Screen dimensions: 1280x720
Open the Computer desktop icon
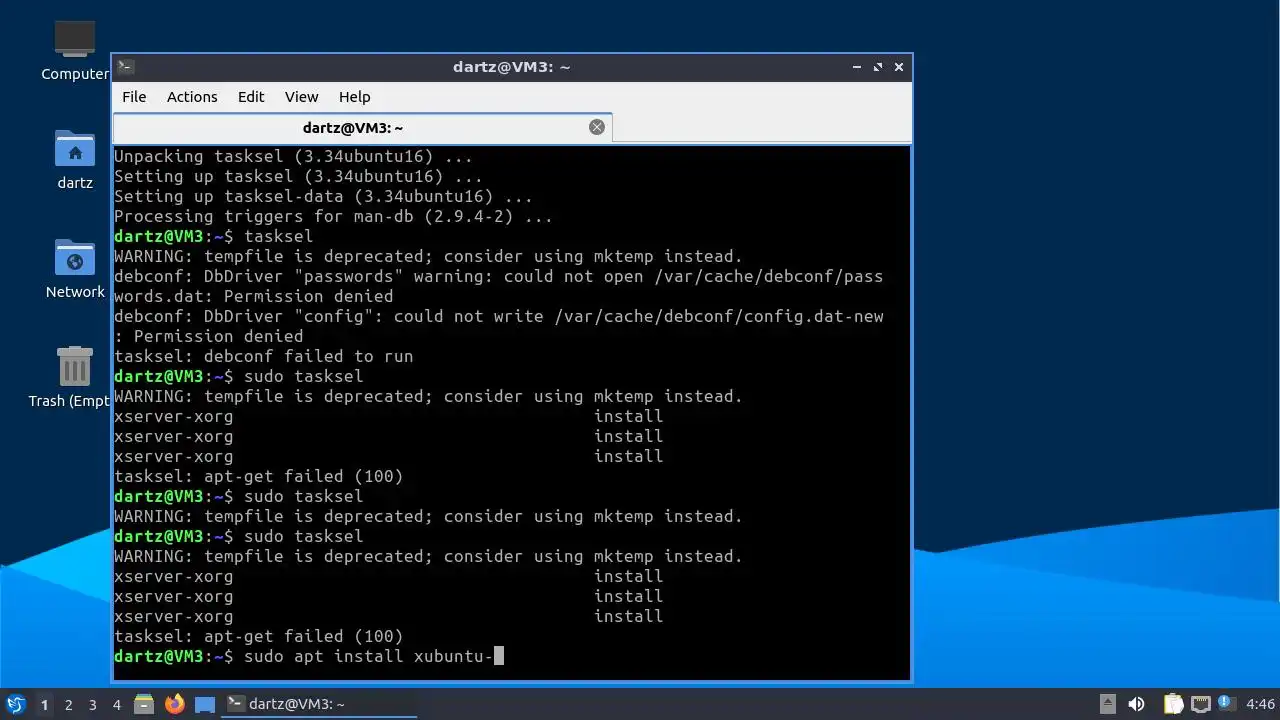(x=75, y=50)
